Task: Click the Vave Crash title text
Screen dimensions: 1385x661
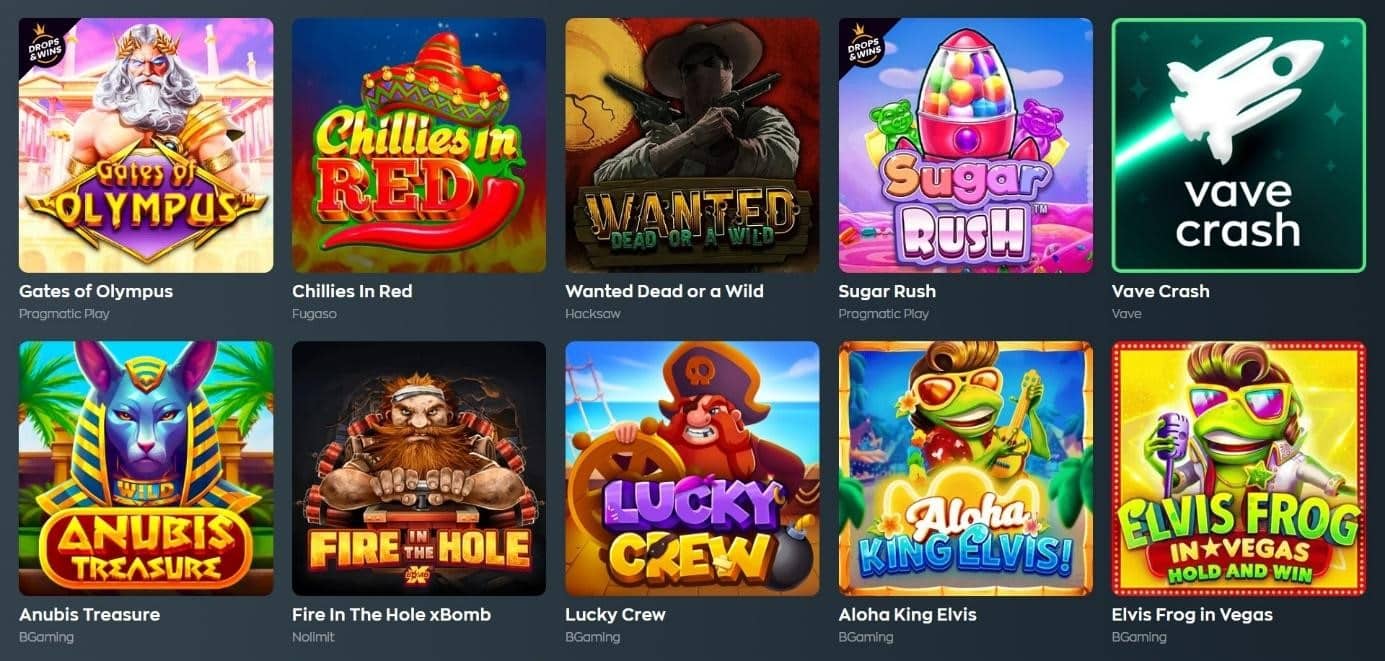Action: click(x=1160, y=291)
